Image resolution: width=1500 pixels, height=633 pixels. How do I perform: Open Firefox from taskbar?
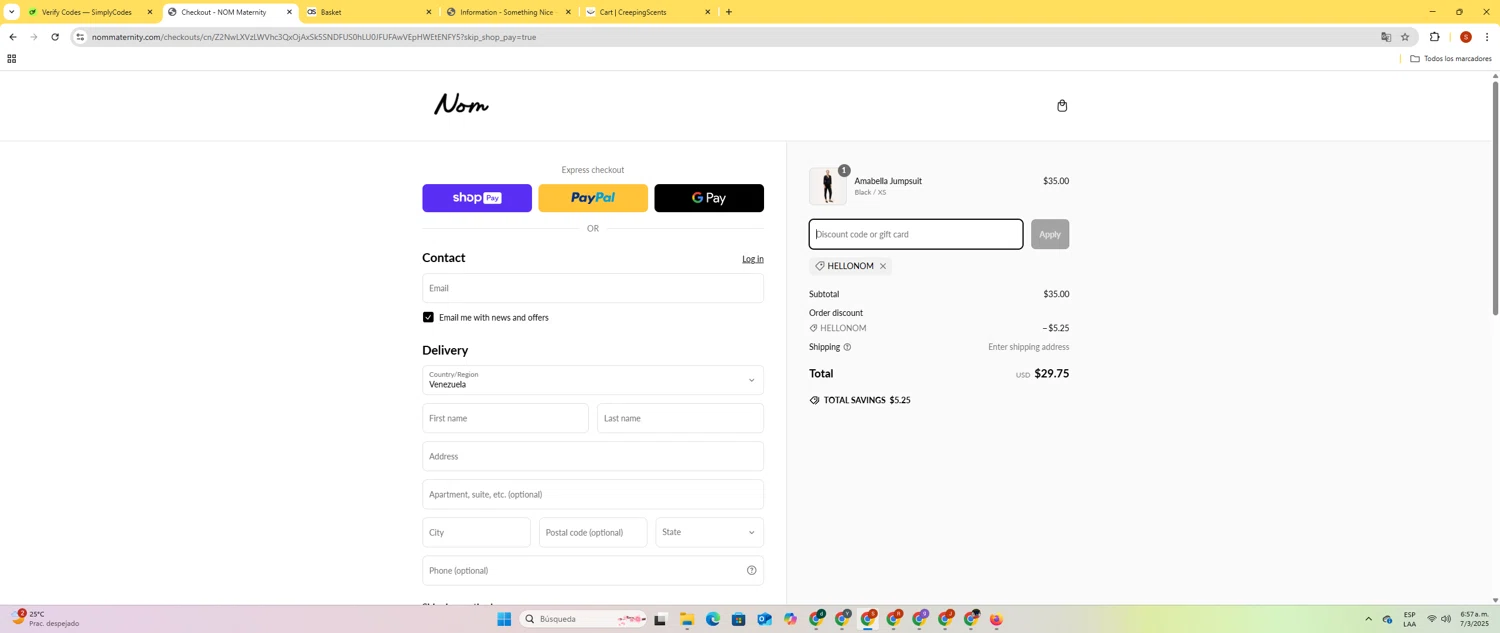[x=996, y=619]
